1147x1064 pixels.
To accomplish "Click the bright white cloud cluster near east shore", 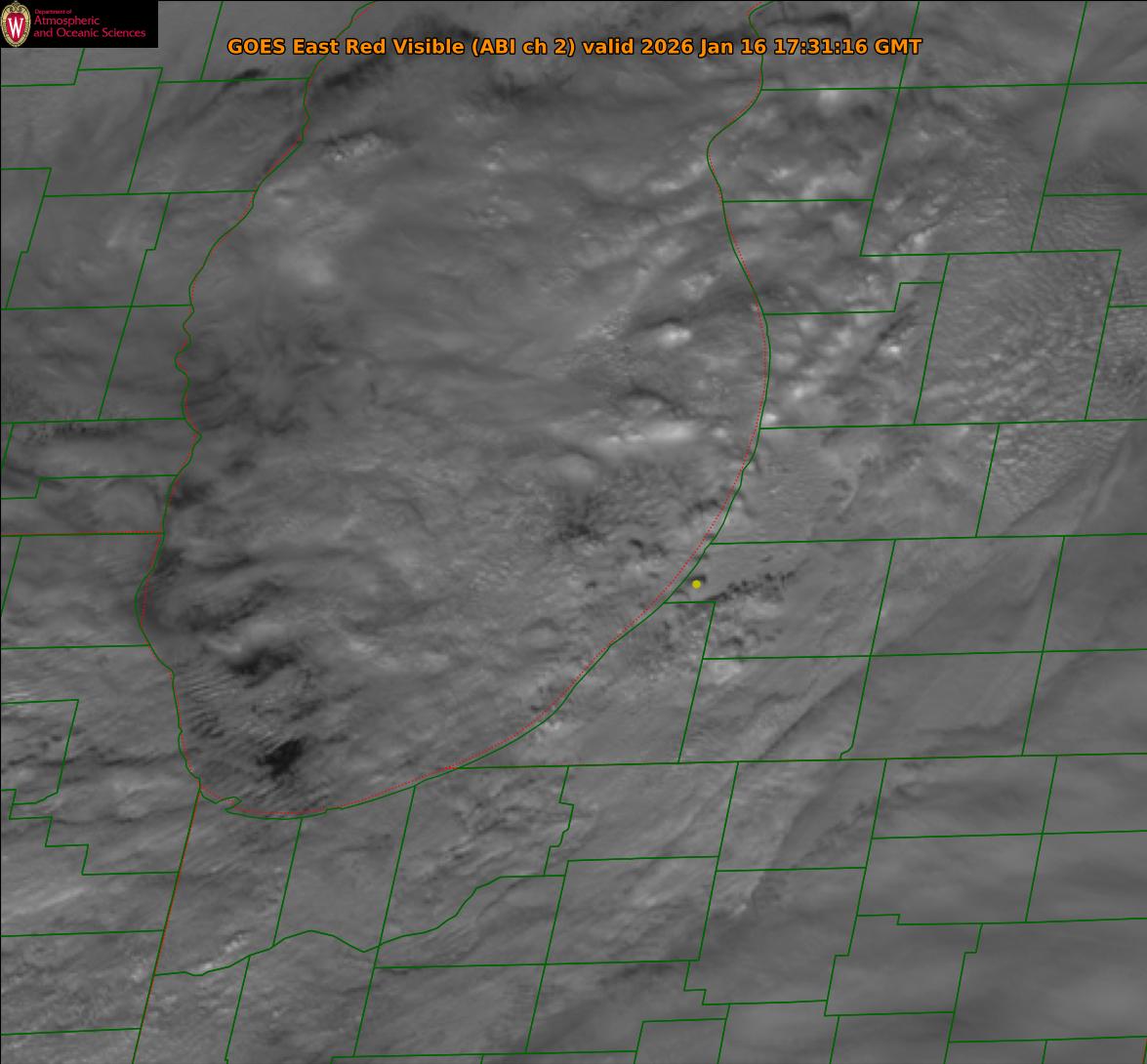I will [674, 337].
